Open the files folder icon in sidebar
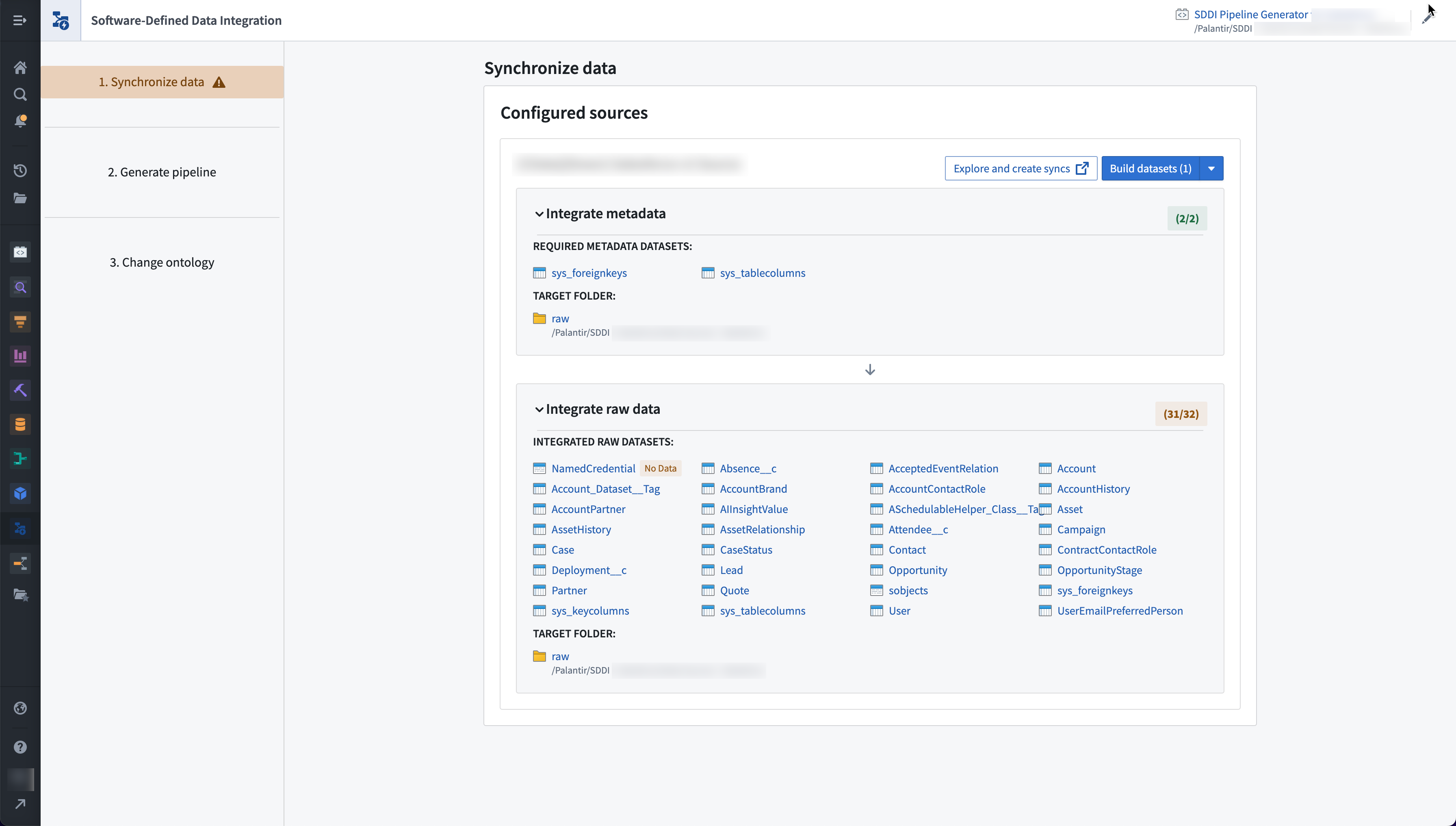 (x=20, y=198)
